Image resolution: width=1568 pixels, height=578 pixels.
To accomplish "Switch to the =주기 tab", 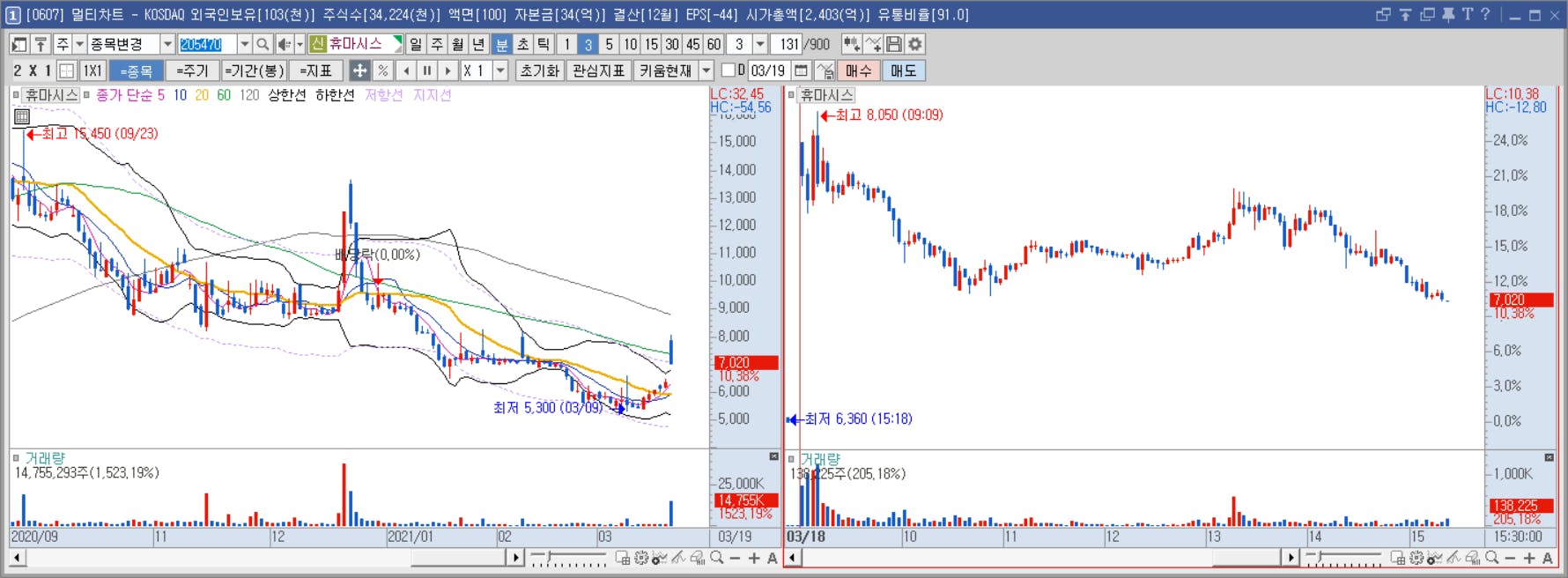I will click(x=192, y=70).
